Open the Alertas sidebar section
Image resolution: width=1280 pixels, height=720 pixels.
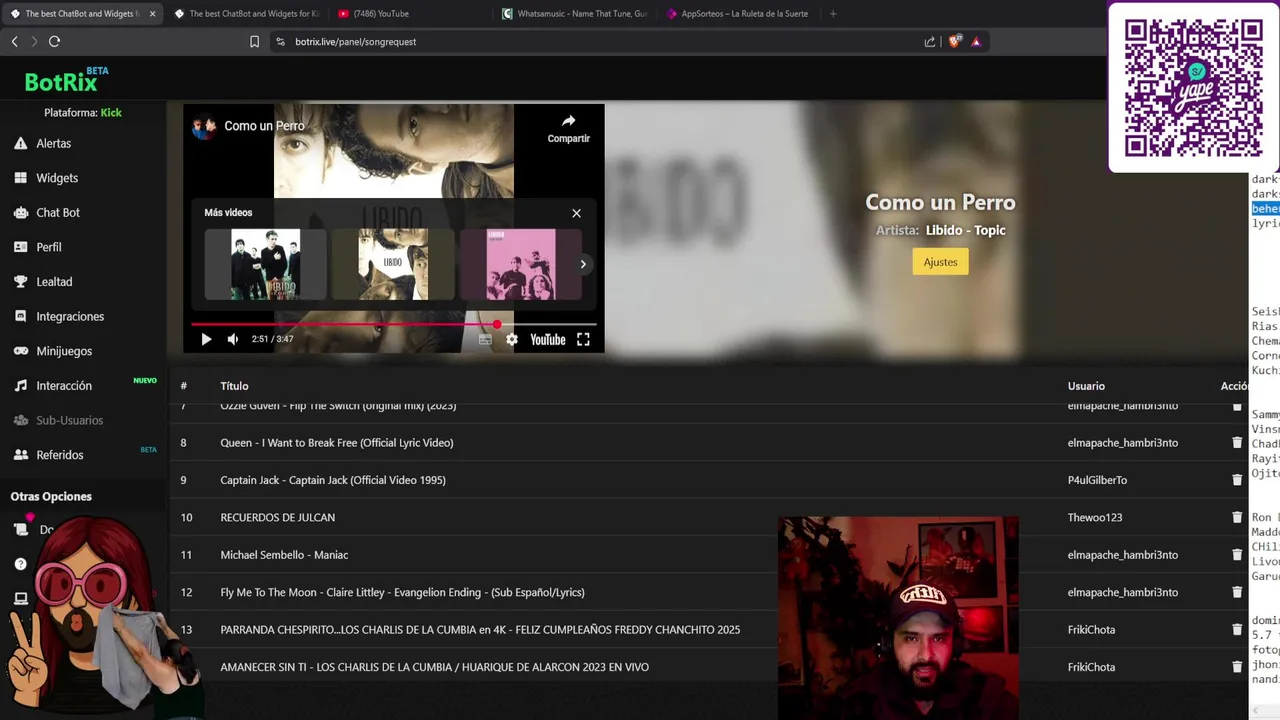(53, 143)
